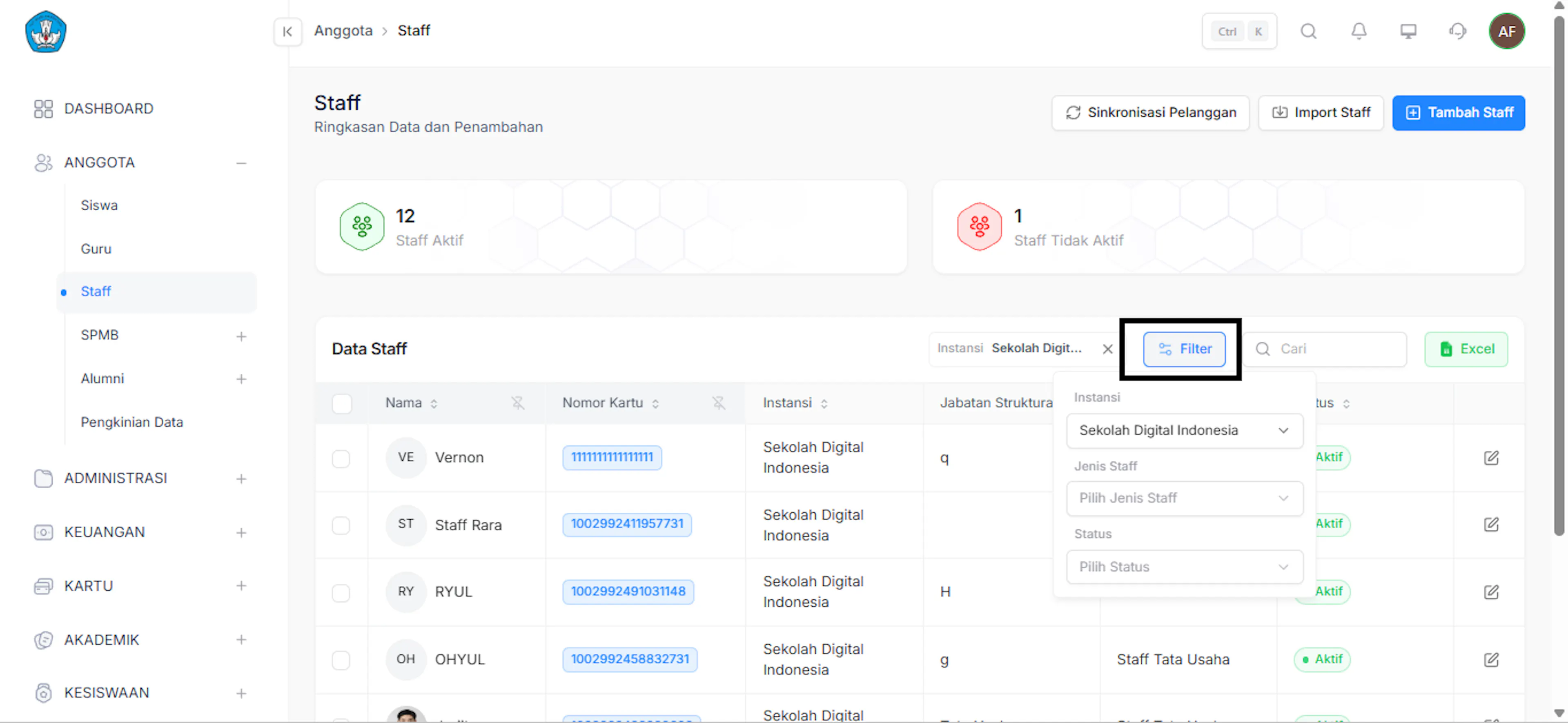1568x723 pixels.
Task: Open the Guru menu item
Action: pos(96,249)
